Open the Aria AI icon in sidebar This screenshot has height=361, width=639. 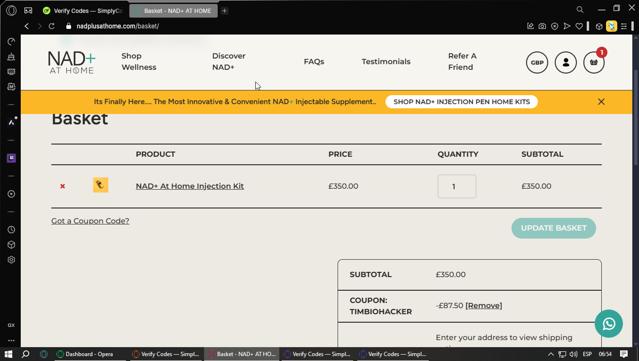(11, 121)
